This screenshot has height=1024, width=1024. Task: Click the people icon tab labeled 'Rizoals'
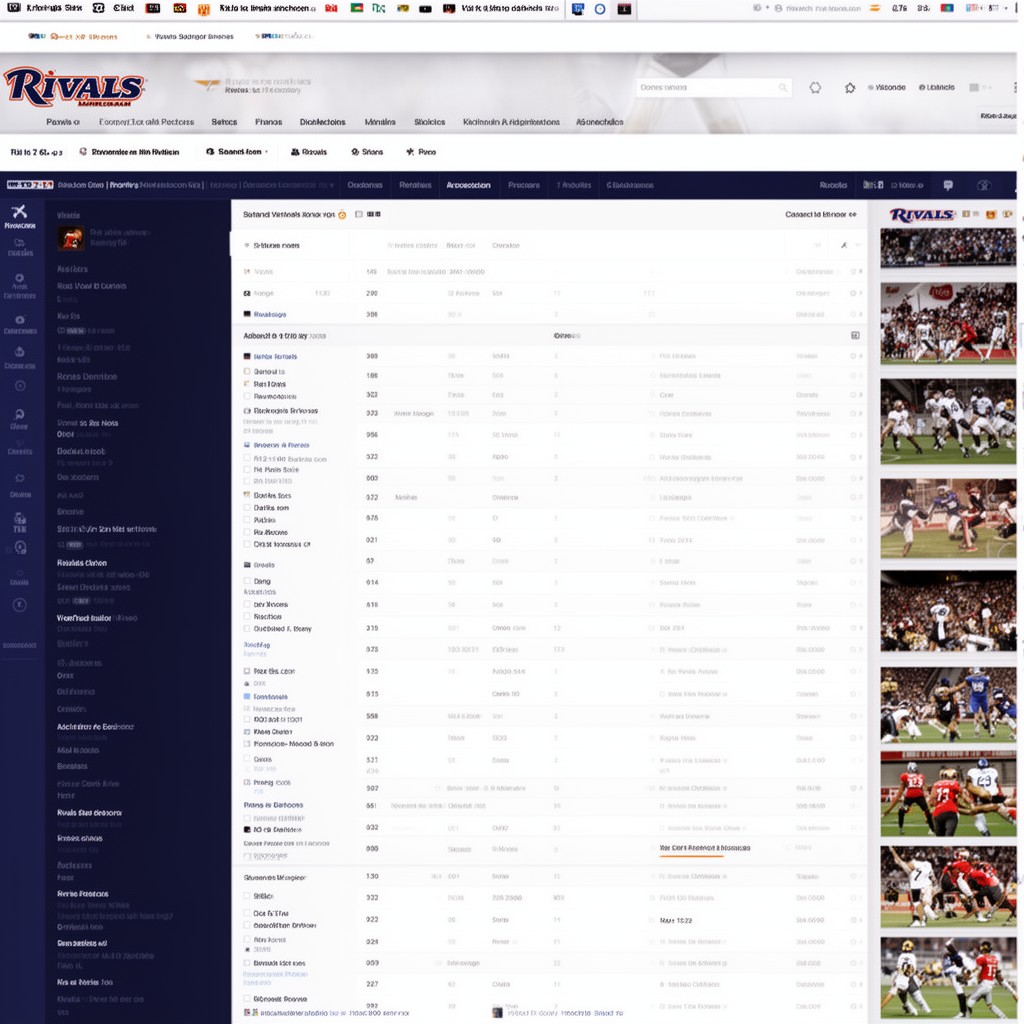(x=309, y=152)
